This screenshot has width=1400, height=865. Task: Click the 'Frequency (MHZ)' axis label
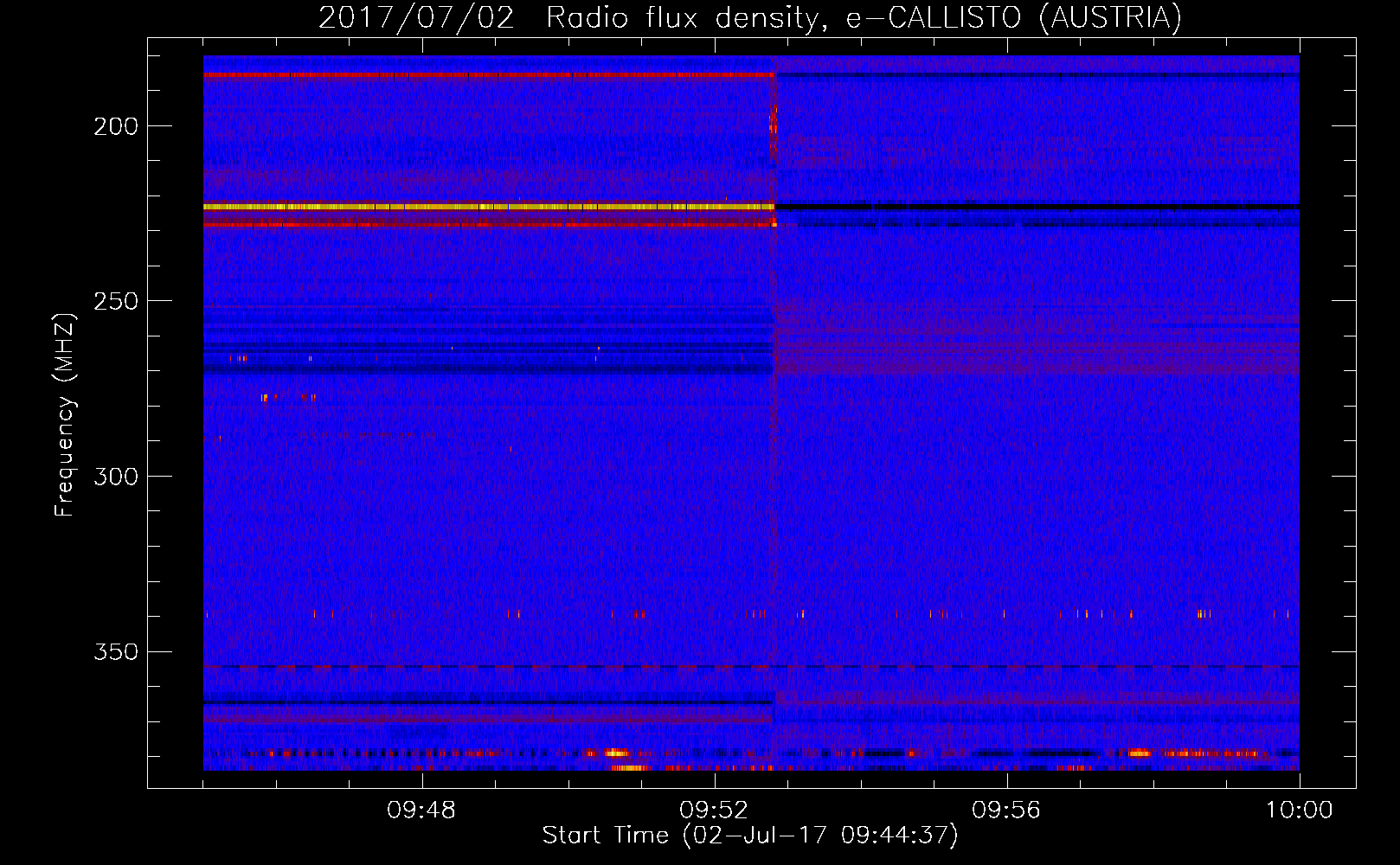click(x=65, y=414)
